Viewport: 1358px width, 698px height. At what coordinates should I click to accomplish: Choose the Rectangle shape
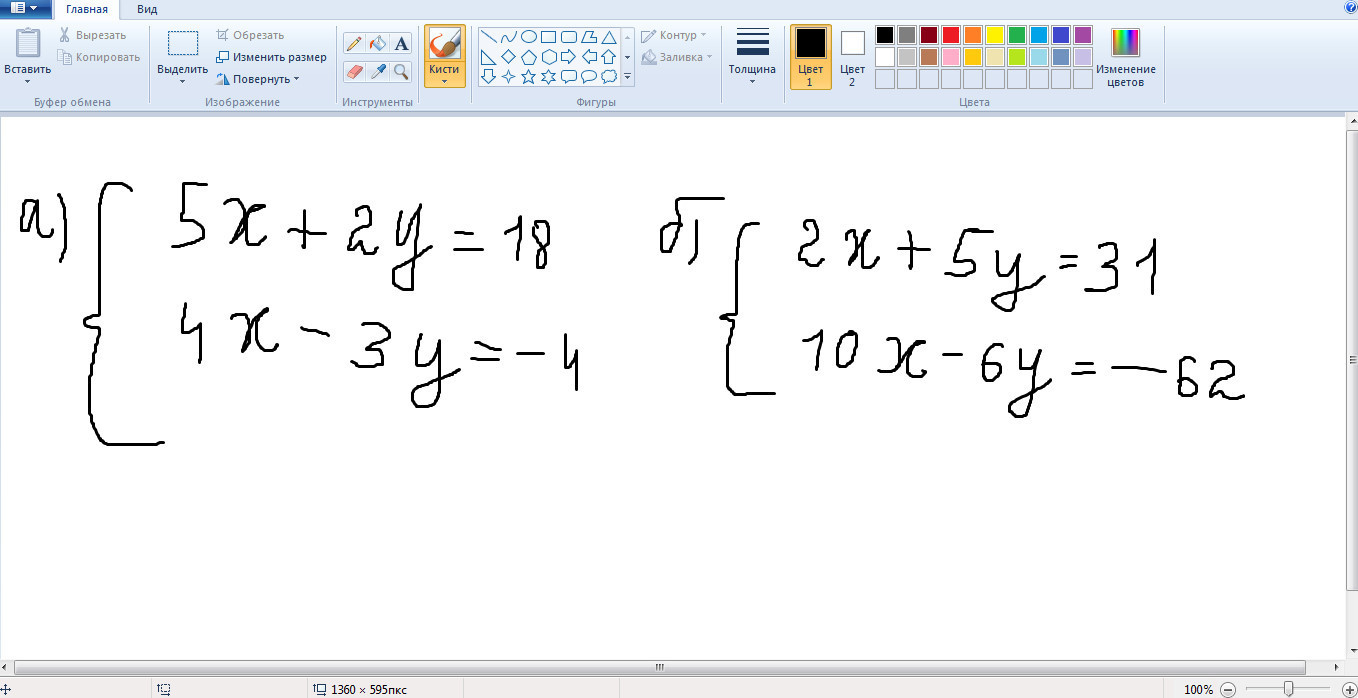549,36
